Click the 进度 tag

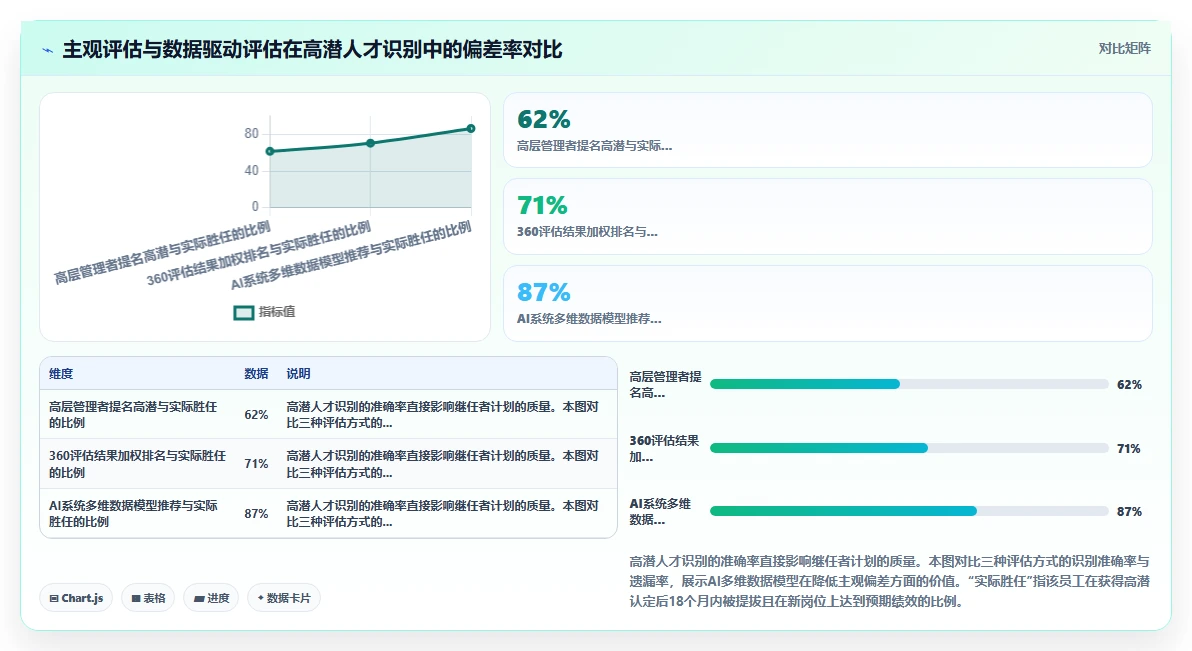pos(211,598)
